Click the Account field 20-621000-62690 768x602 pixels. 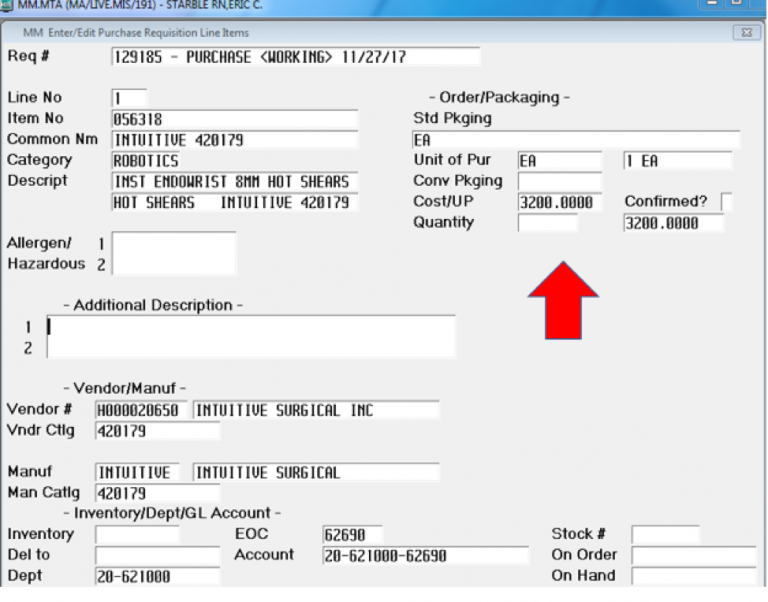click(425, 555)
